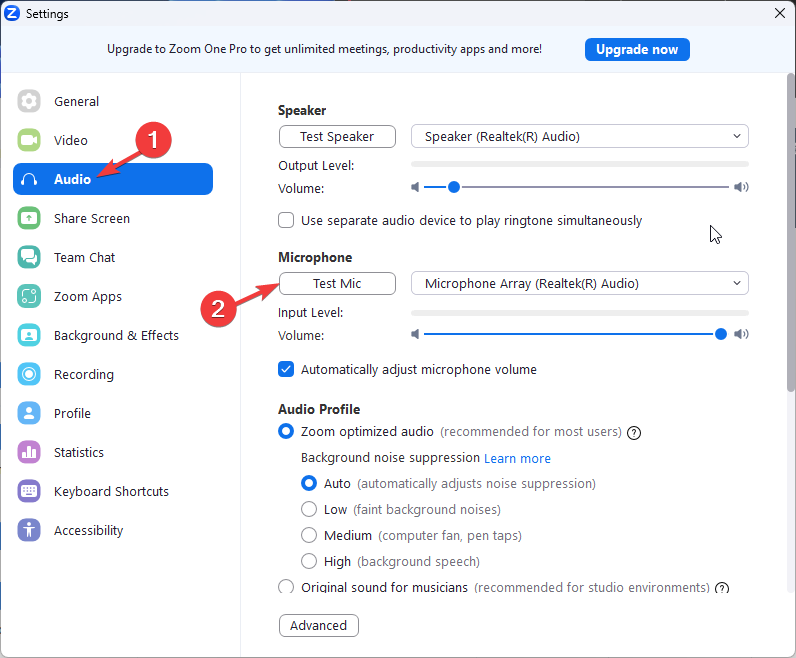Click the microphone volume slider handle
The height and width of the screenshot is (658, 796).
coord(720,334)
